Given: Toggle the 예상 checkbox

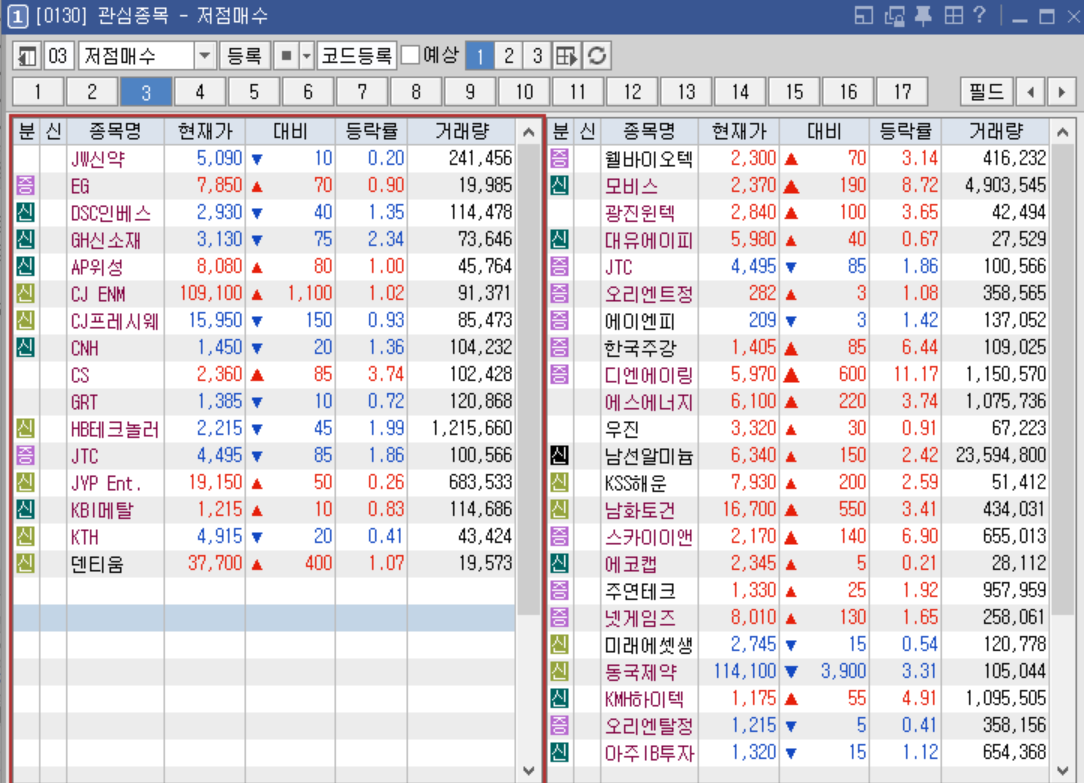Looking at the screenshot, I should (410, 55).
